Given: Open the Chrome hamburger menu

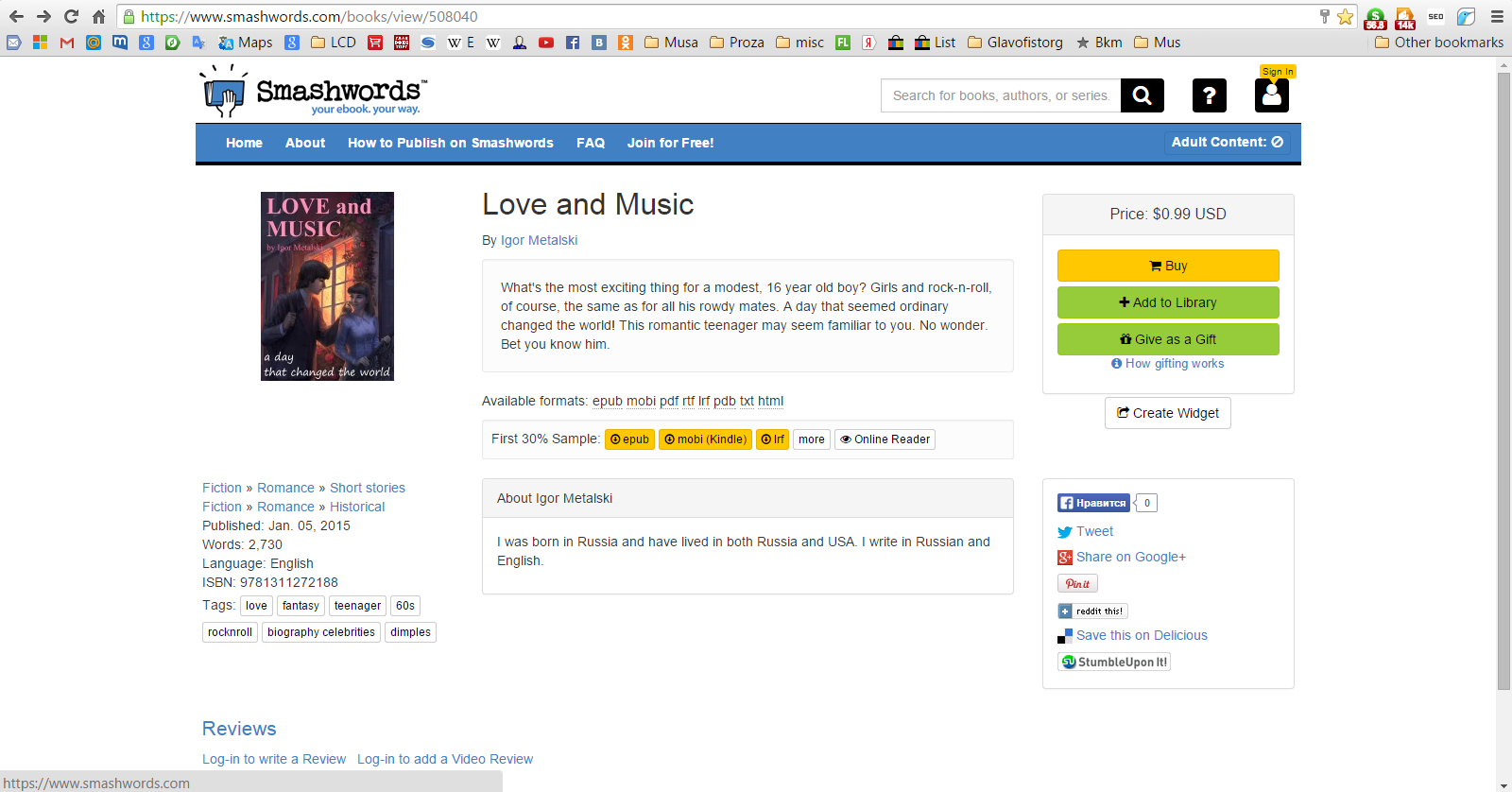Looking at the screenshot, I should [1497, 16].
